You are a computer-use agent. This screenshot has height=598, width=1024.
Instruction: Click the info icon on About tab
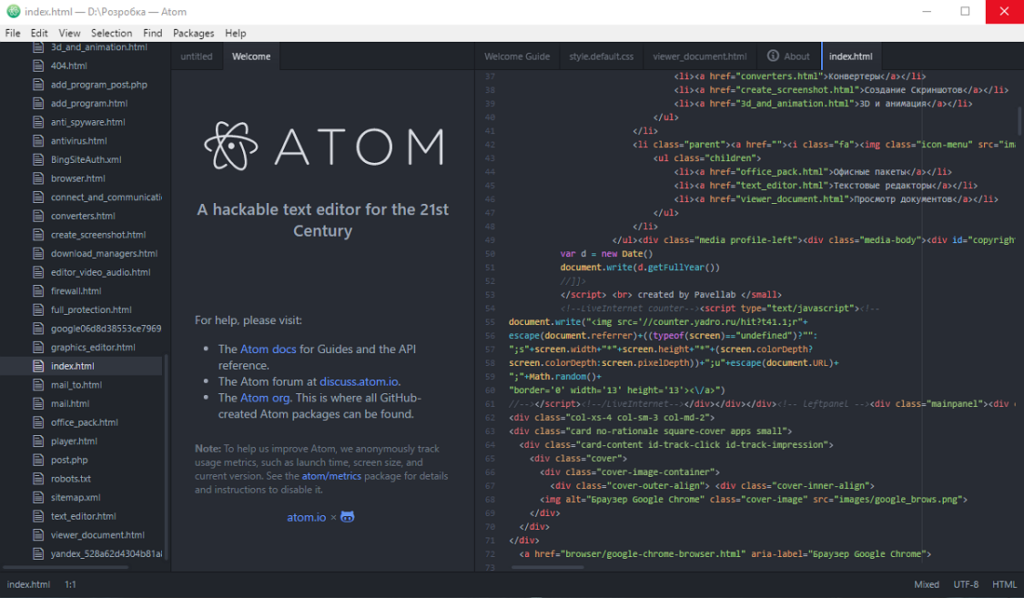pos(772,56)
